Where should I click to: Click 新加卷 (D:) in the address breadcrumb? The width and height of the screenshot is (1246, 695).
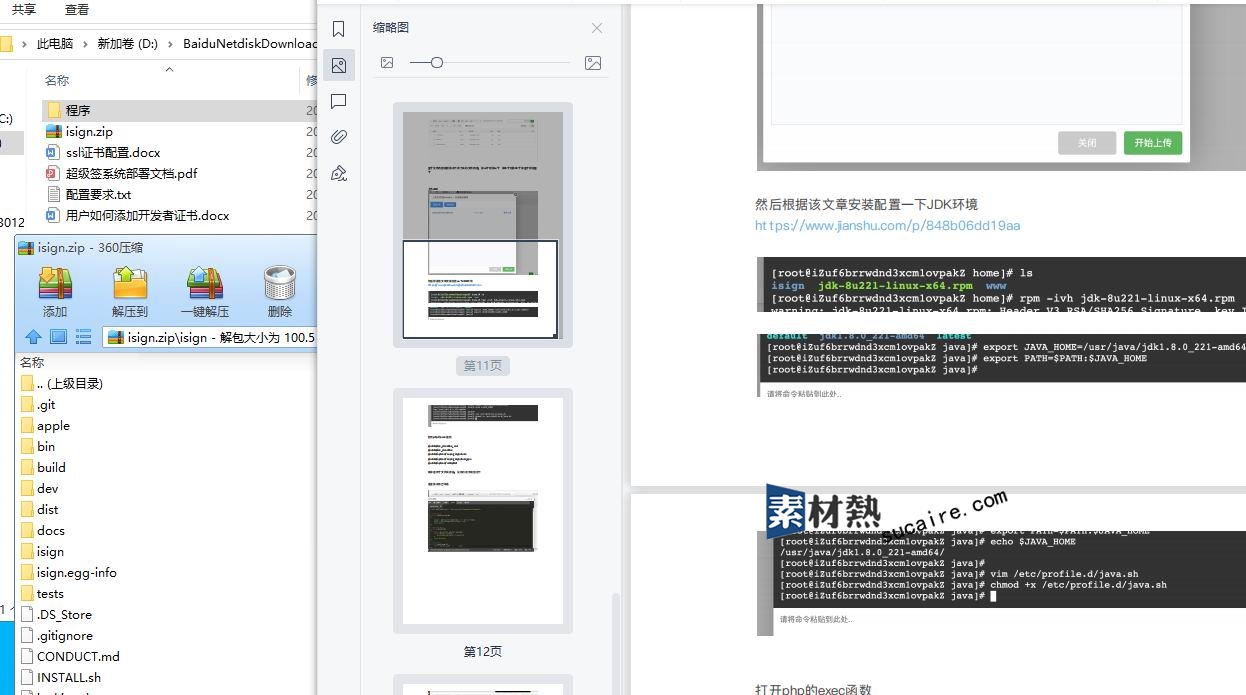(127, 44)
